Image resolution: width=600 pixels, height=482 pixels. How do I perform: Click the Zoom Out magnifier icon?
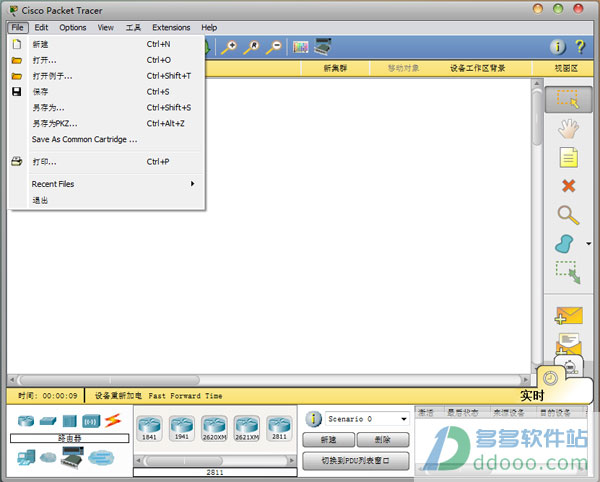point(274,48)
